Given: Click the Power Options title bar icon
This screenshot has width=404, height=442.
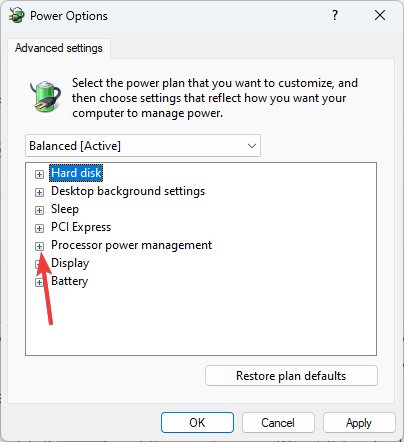Looking at the screenshot, I should (17, 15).
